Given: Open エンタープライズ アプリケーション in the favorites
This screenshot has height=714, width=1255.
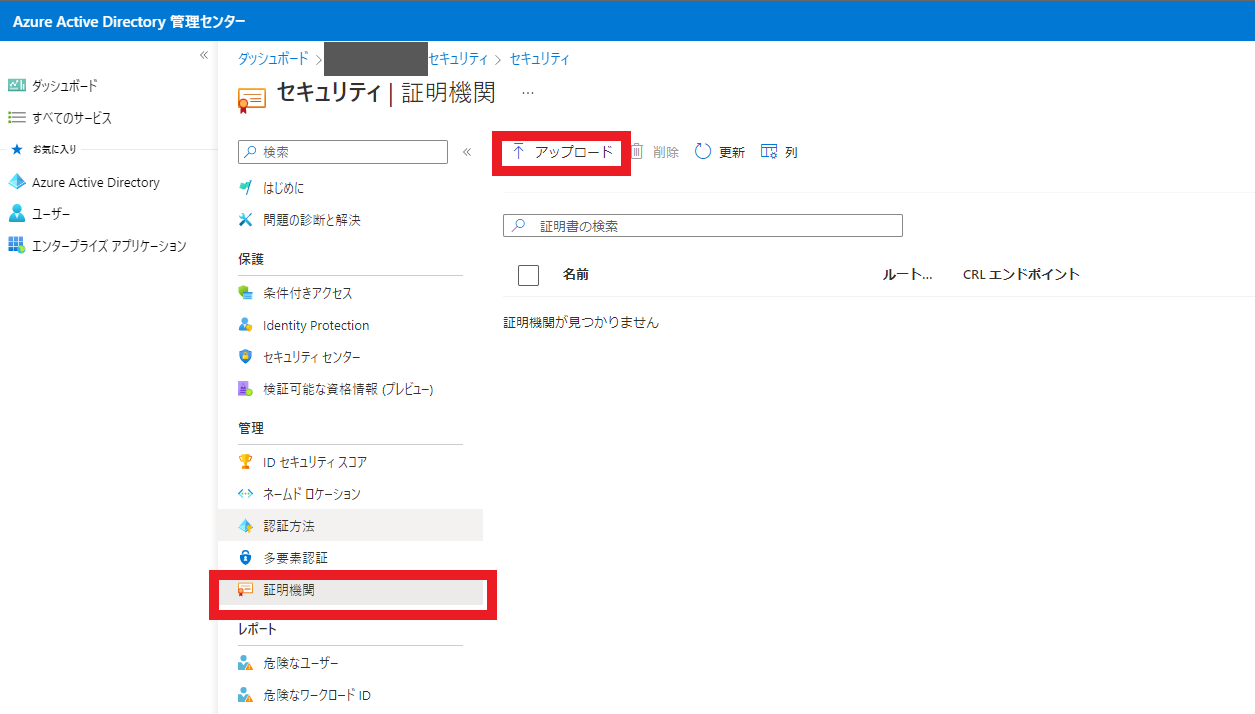Looking at the screenshot, I should (x=109, y=245).
